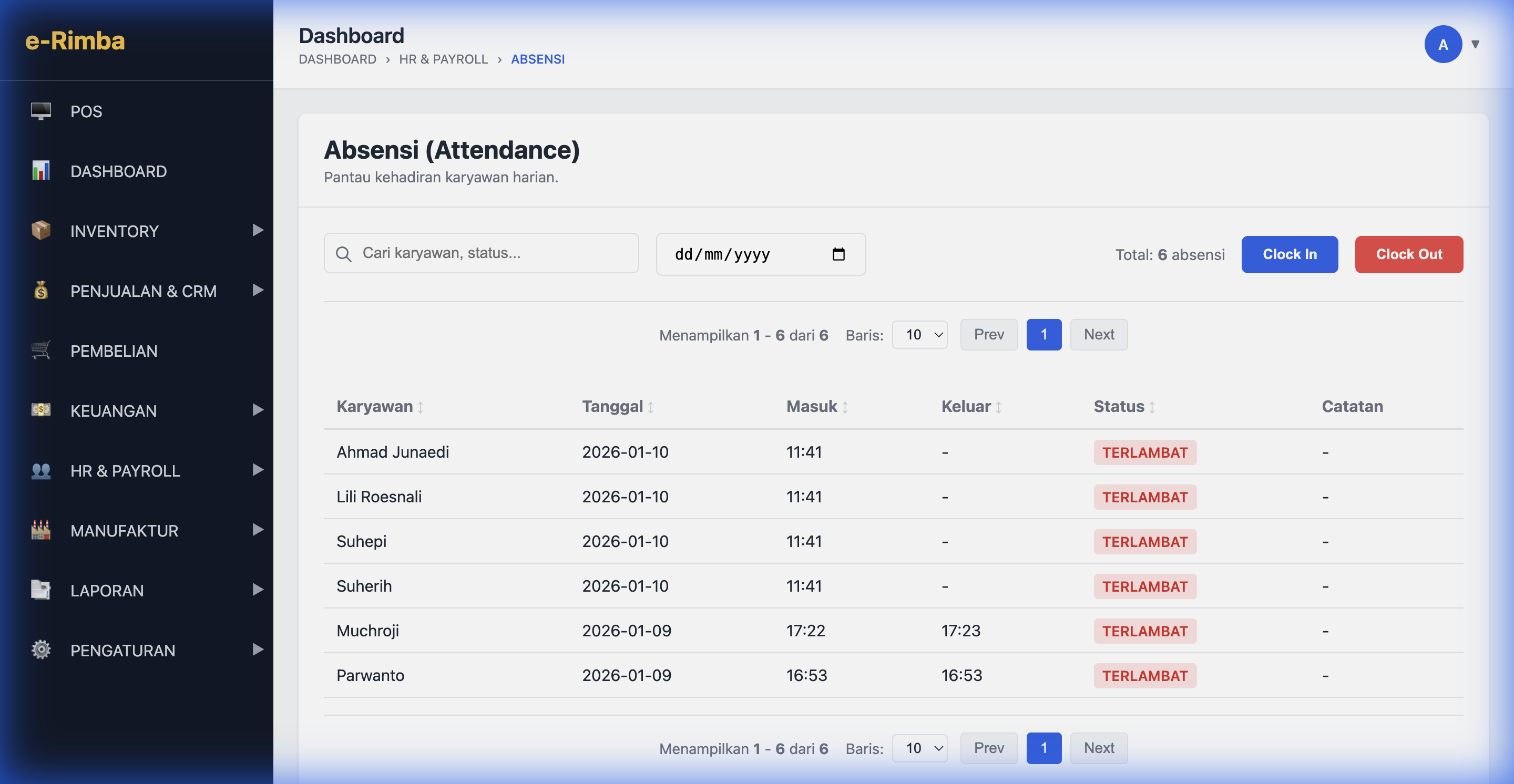Expand the Keuangan submenu chevron

click(x=258, y=410)
